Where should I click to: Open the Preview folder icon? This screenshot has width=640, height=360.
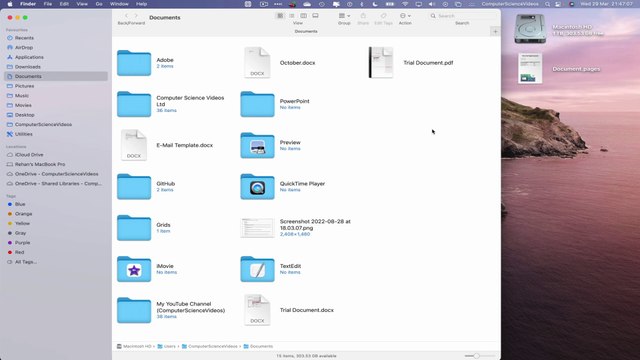click(257, 145)
